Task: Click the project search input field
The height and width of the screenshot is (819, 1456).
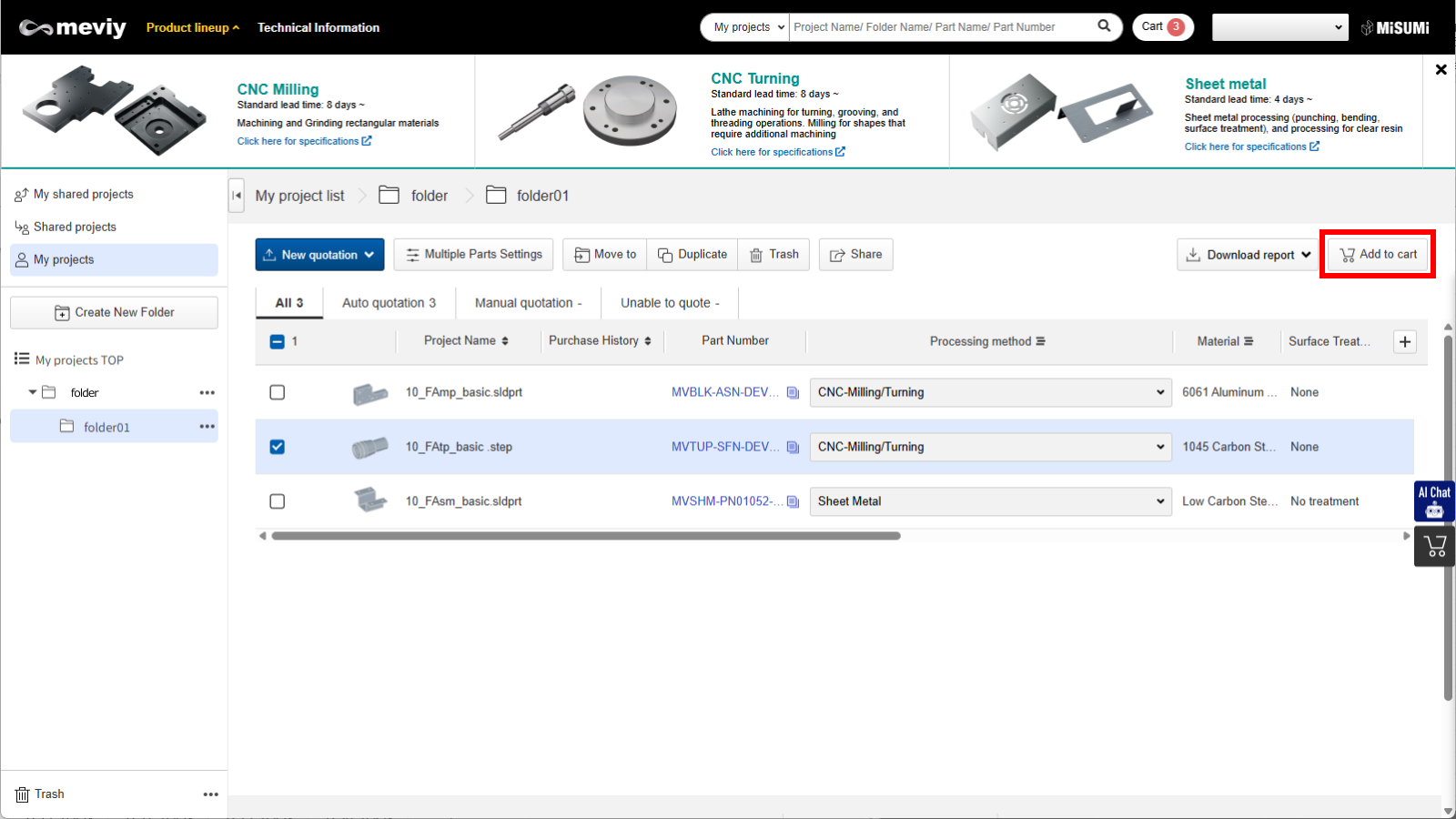Action: (940, 27)
